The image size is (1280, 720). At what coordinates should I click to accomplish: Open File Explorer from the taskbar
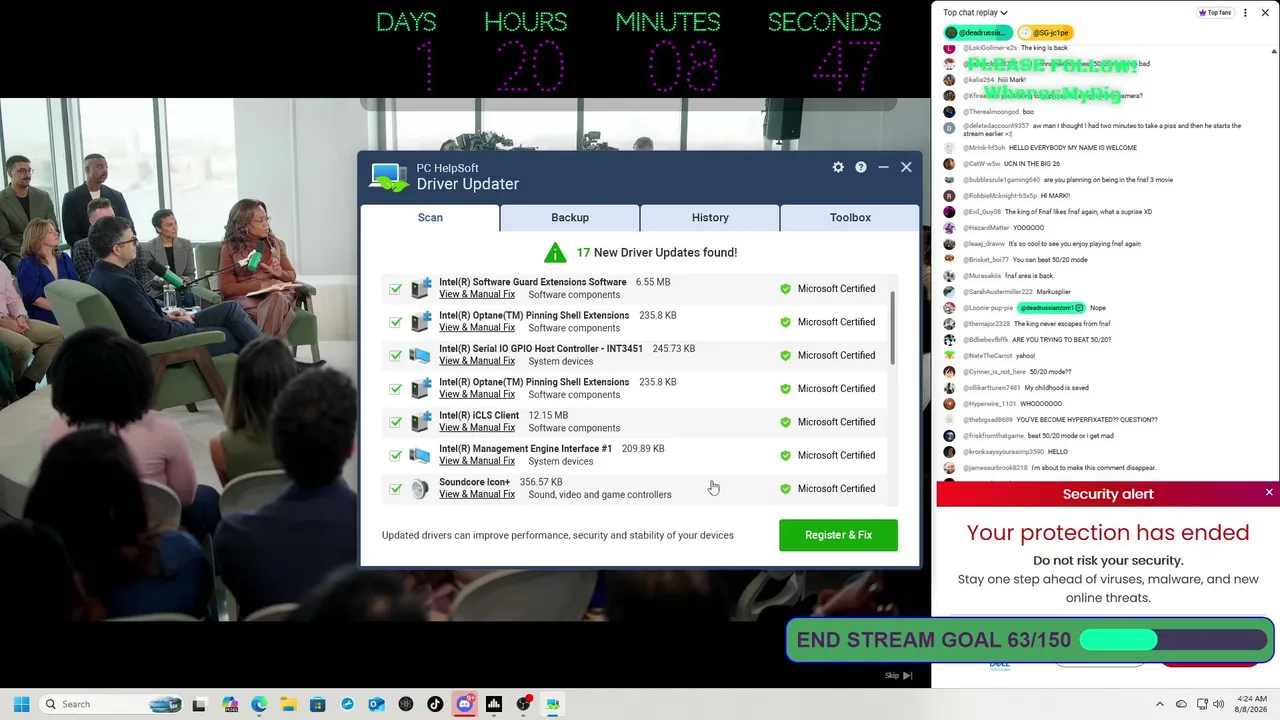(x=288, y=704)
